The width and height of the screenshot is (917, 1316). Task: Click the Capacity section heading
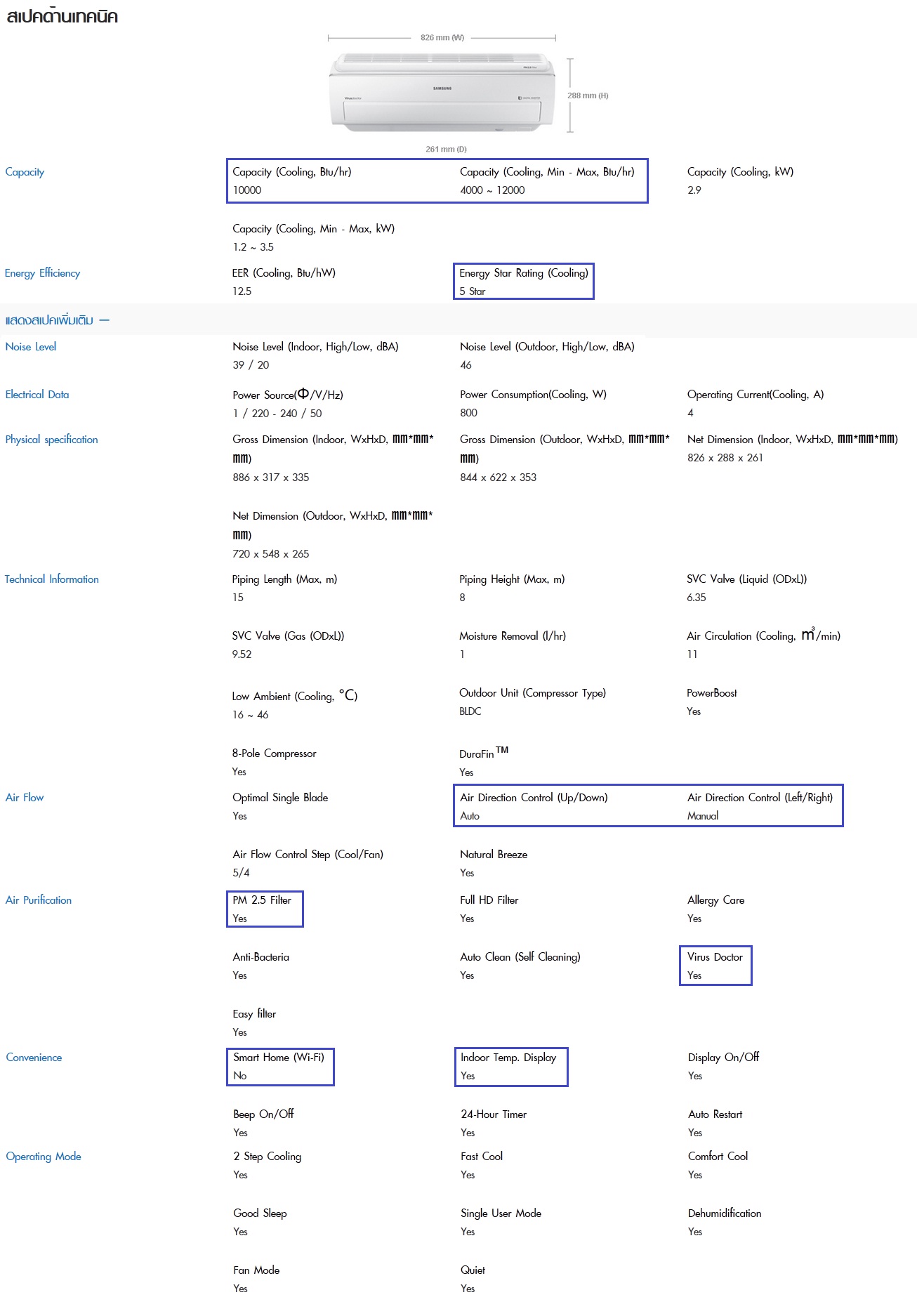tap(25, 172)
